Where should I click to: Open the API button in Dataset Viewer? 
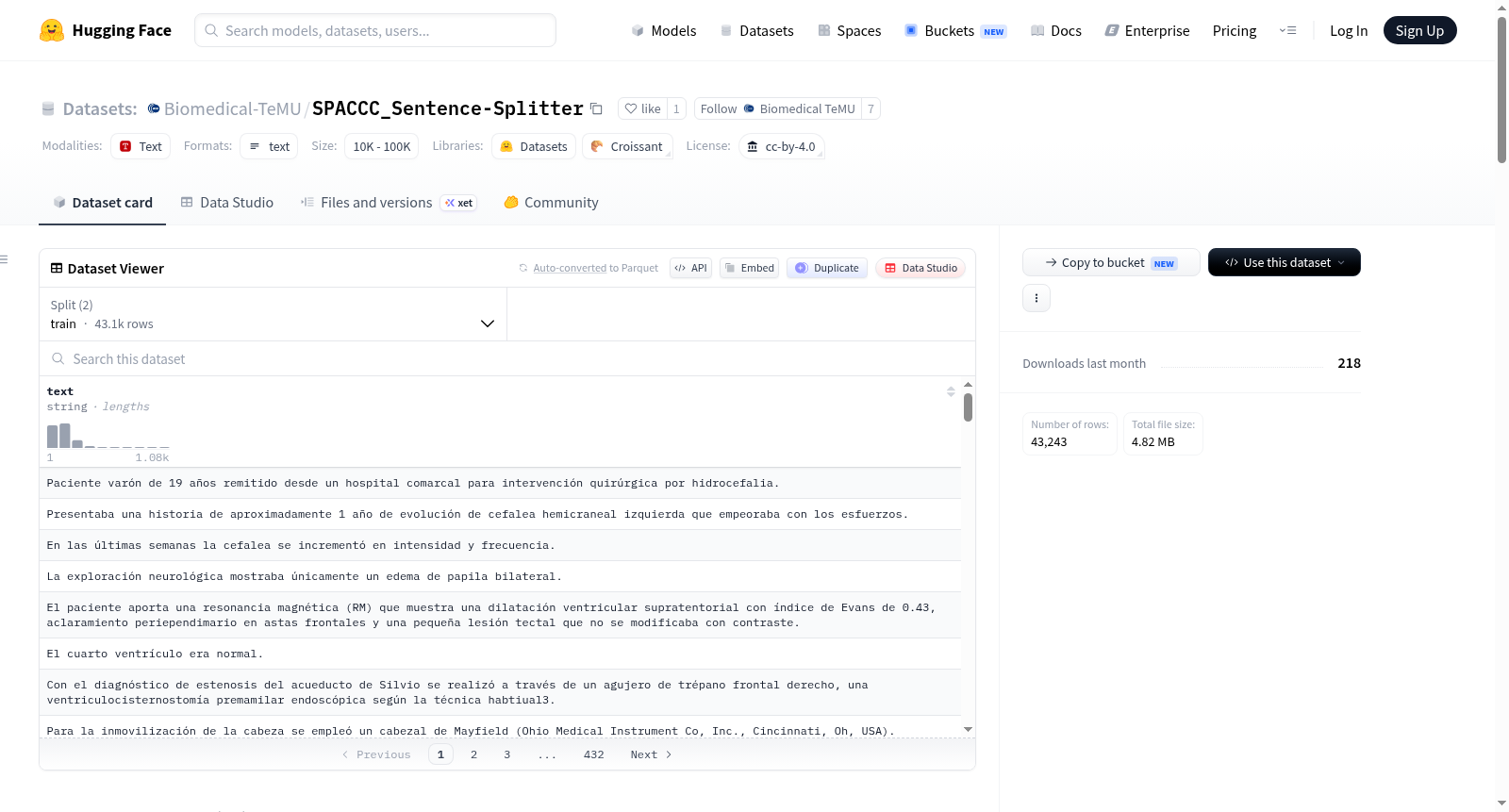pos(691,268)
